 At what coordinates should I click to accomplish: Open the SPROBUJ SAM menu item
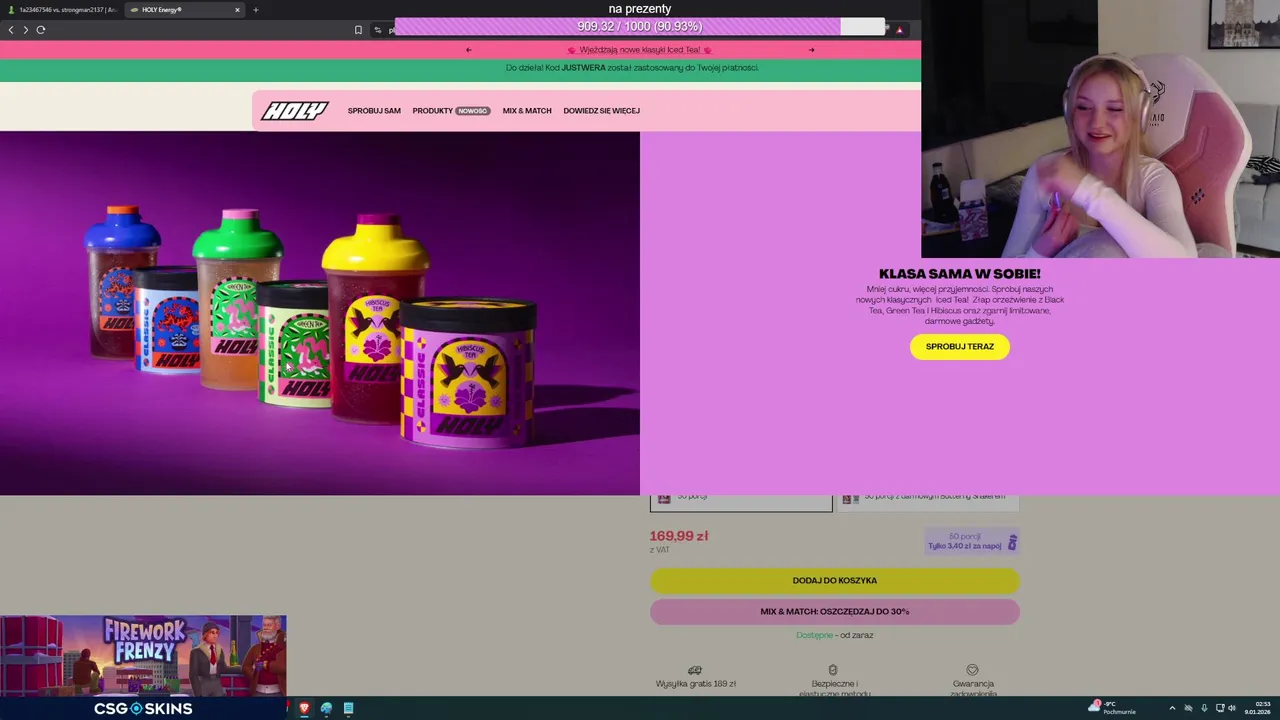click(x=374, y=111)
